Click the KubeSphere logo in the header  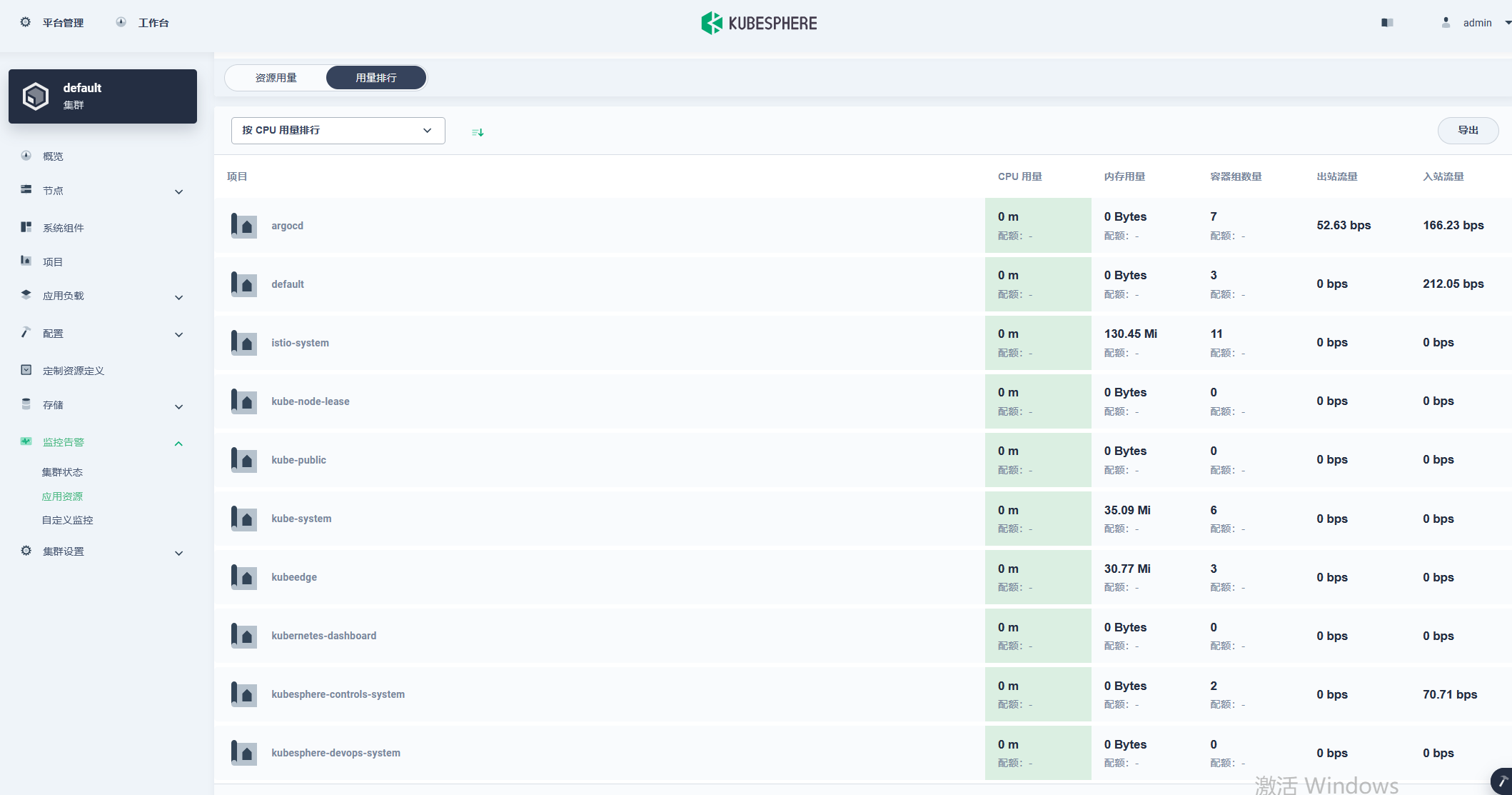(x=758, y=22)
